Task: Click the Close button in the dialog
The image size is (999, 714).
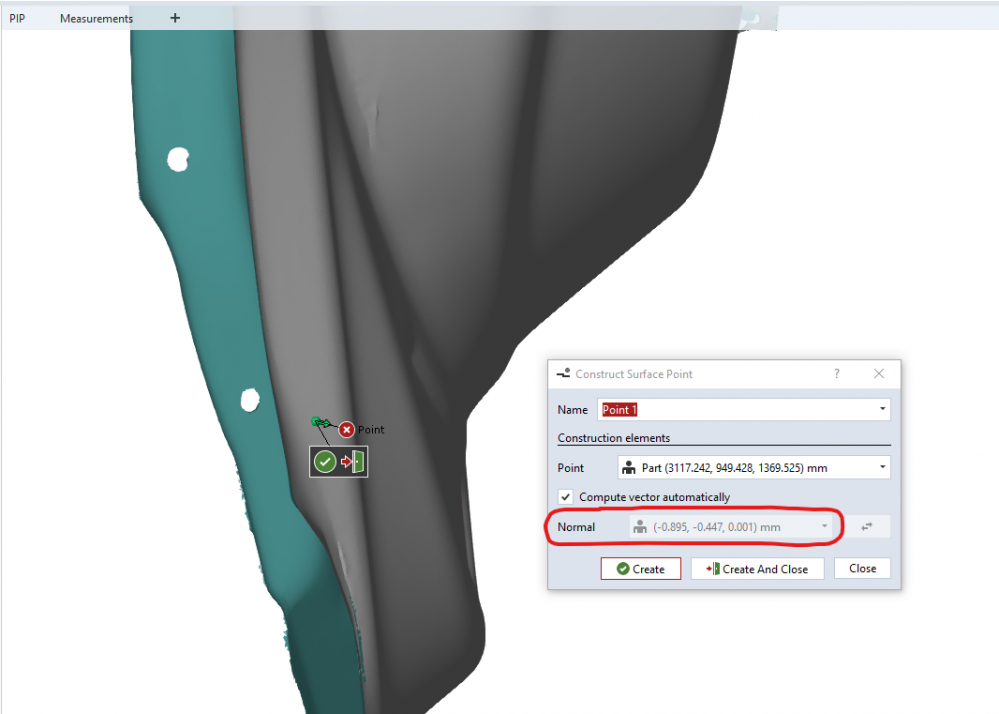Action: (862, 569)
